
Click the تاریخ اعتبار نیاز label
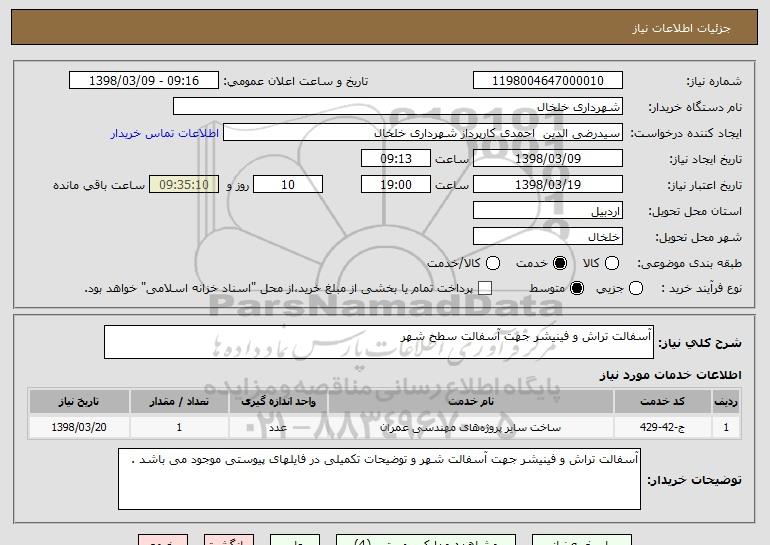pyautogui.click(x=705, y=185)
